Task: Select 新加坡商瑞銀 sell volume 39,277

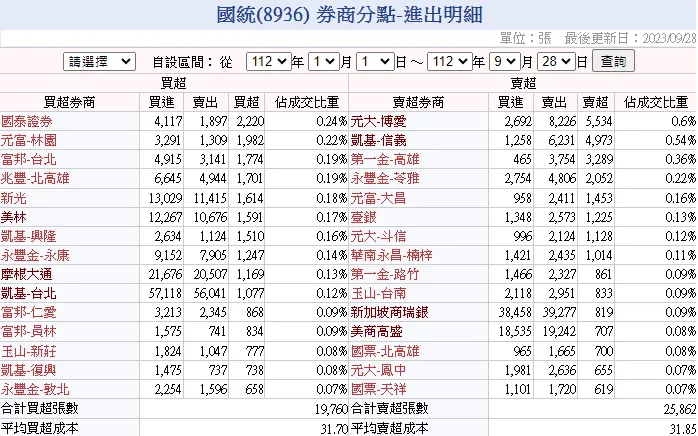Action: point(559,312)
